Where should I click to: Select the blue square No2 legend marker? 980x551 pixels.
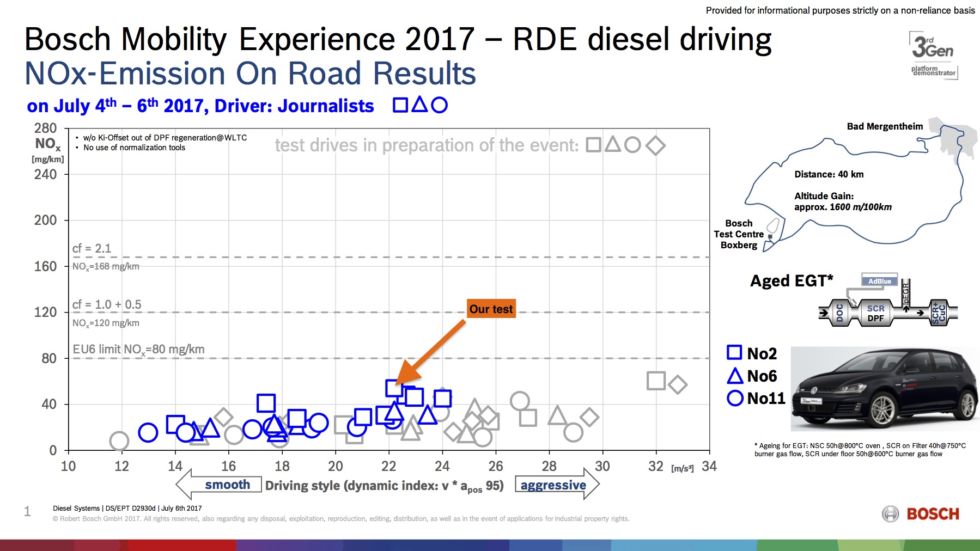(x=734, y=352)
